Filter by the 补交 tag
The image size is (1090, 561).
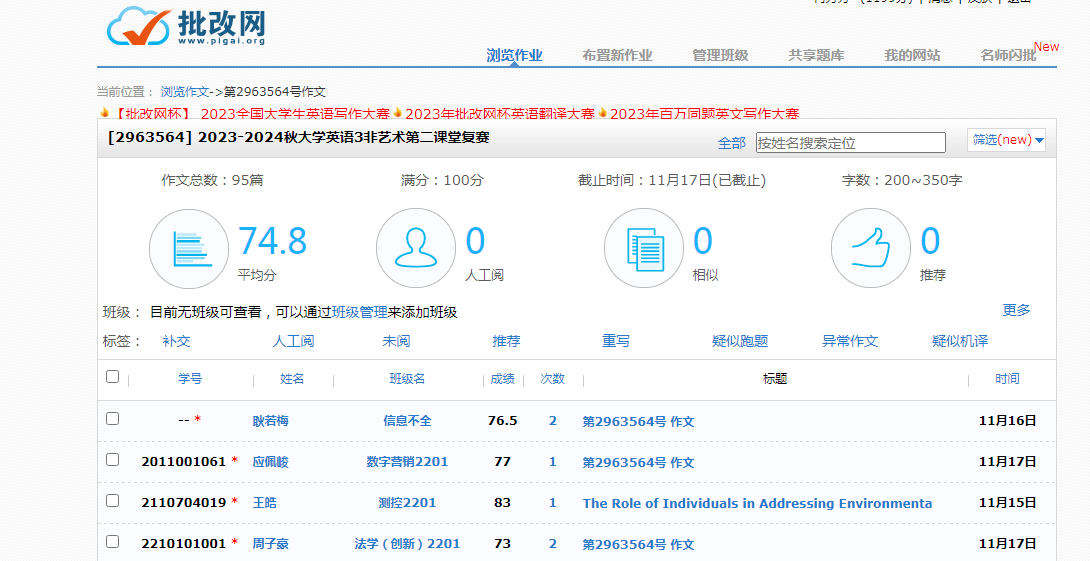(x=176, y=341)
